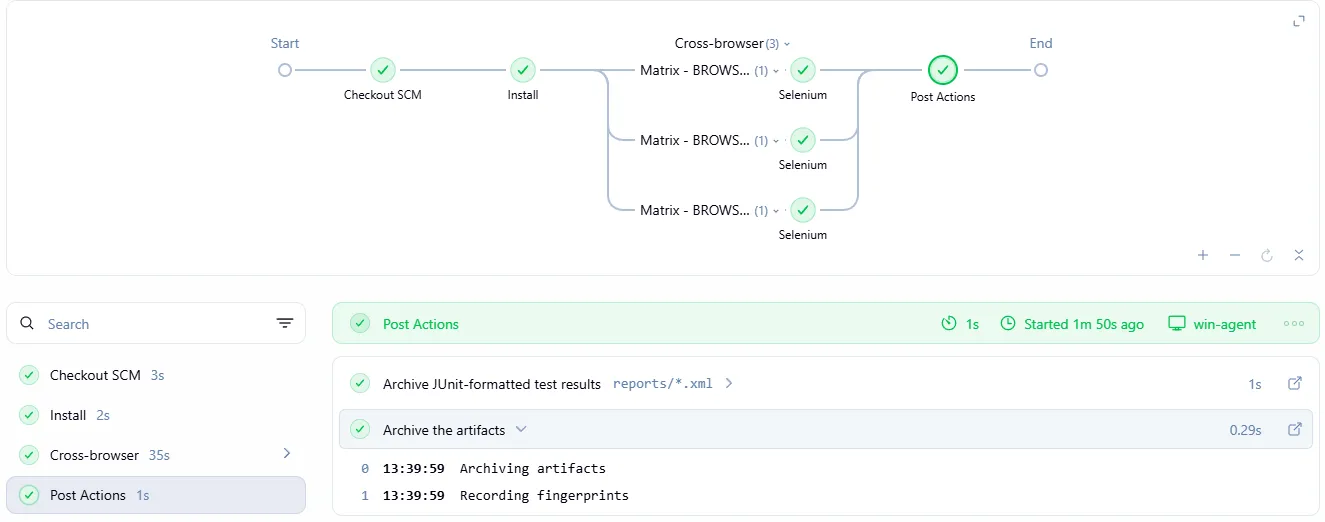Click the 0.29s step duration

click(1245, 430)
